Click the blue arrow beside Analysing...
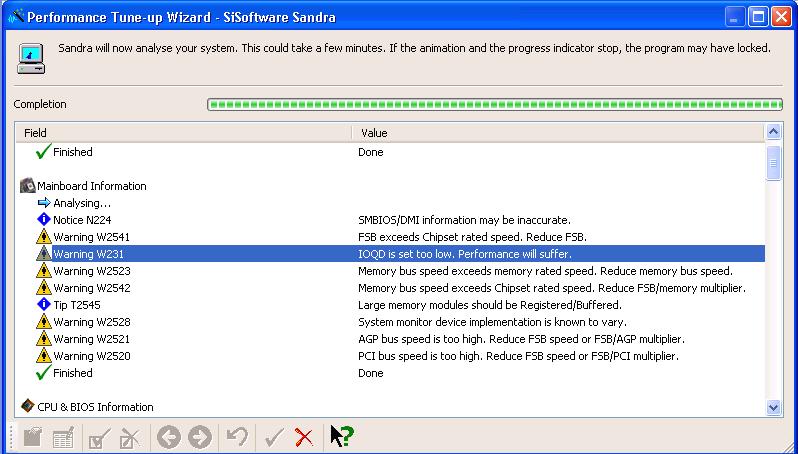Screen dimensions: 798x454 tap(44, 203)
